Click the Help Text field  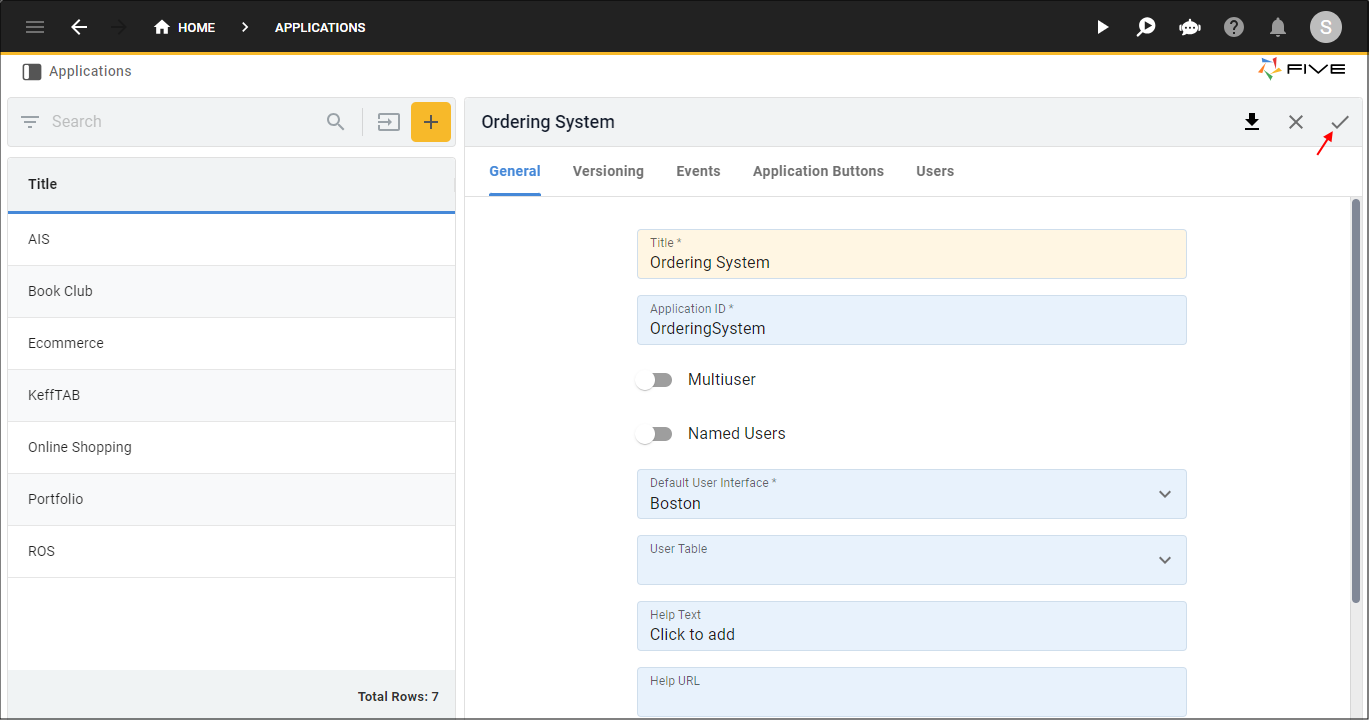912,626
